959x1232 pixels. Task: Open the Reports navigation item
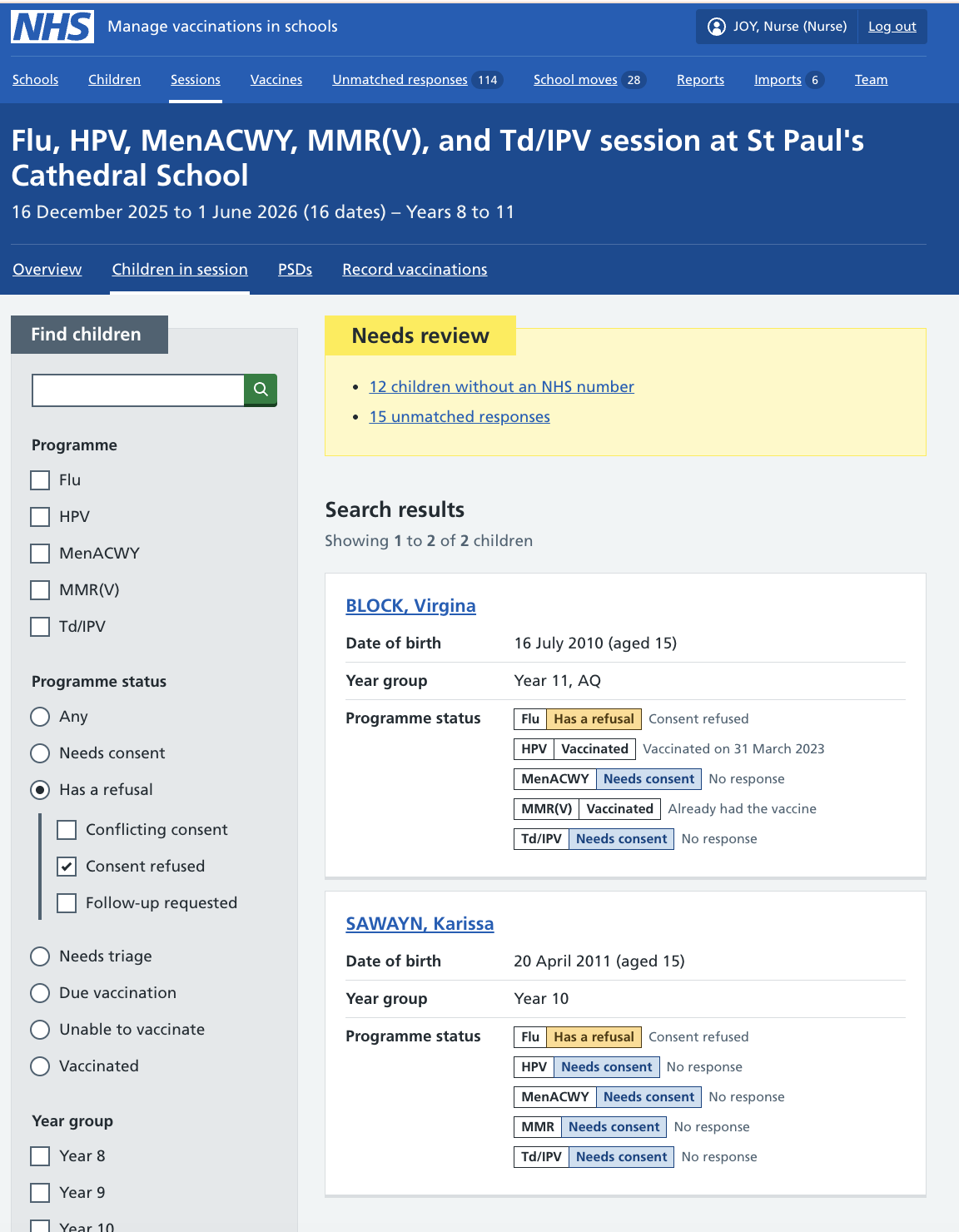click(700, 80)
